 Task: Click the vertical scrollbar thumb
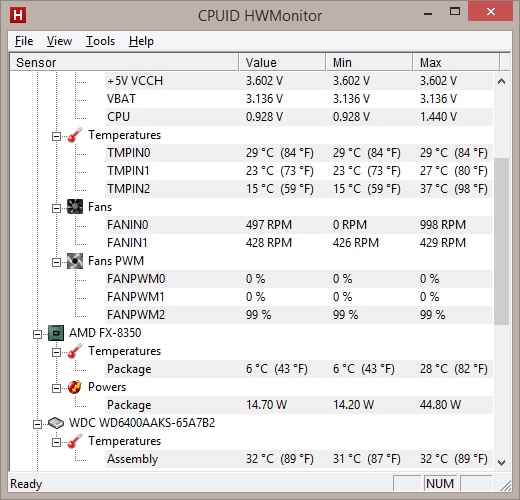coord(501,241)
